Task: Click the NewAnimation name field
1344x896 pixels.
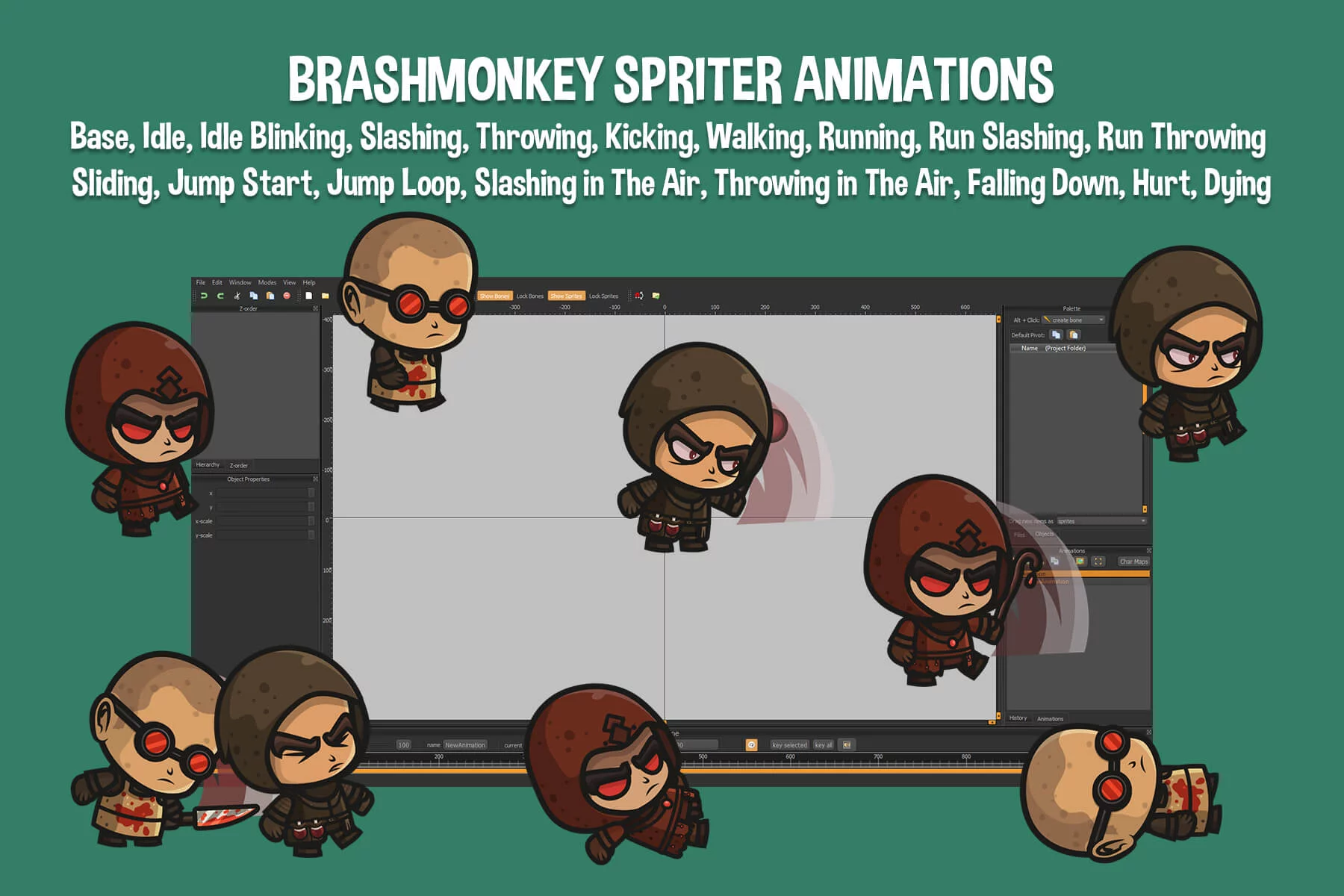Action: (465, 744)
